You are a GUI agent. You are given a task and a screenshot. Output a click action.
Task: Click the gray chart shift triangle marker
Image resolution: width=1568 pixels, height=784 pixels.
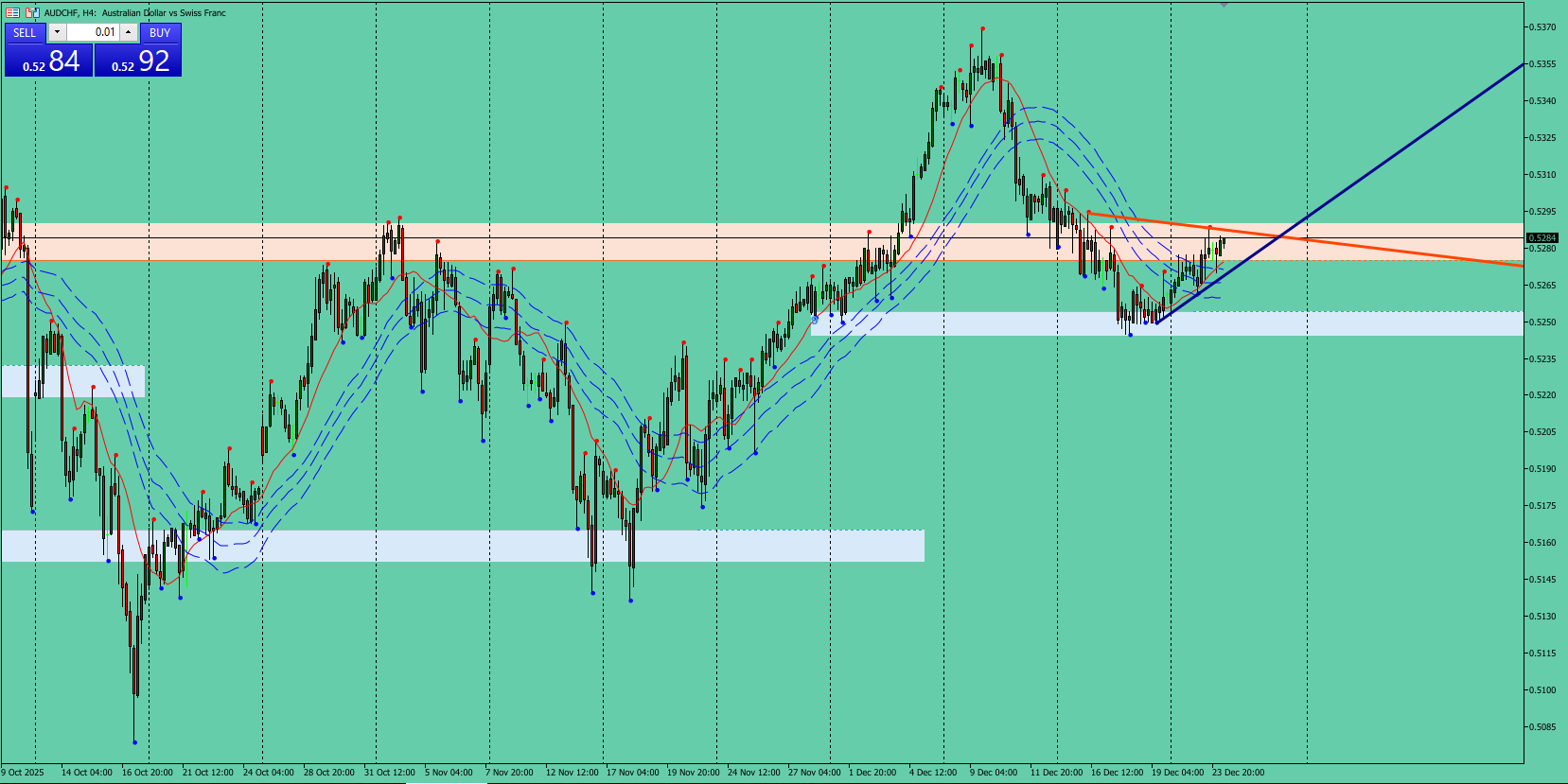point(1224,5)
